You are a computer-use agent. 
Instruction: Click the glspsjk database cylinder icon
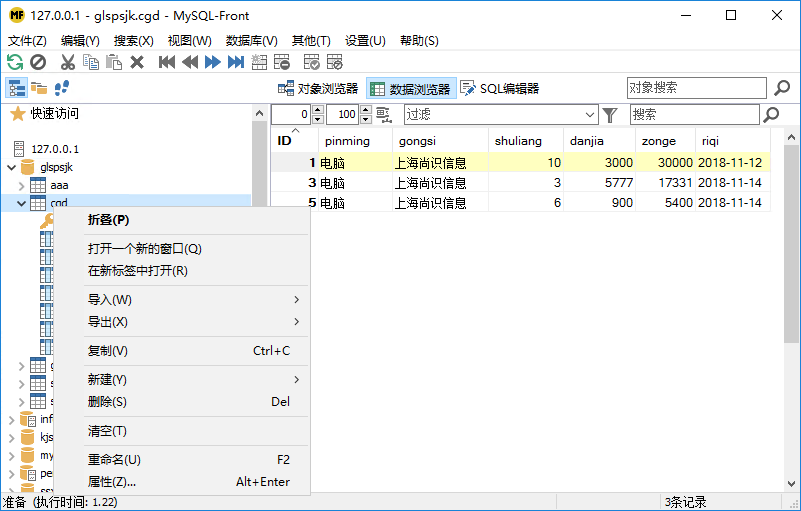28,167
